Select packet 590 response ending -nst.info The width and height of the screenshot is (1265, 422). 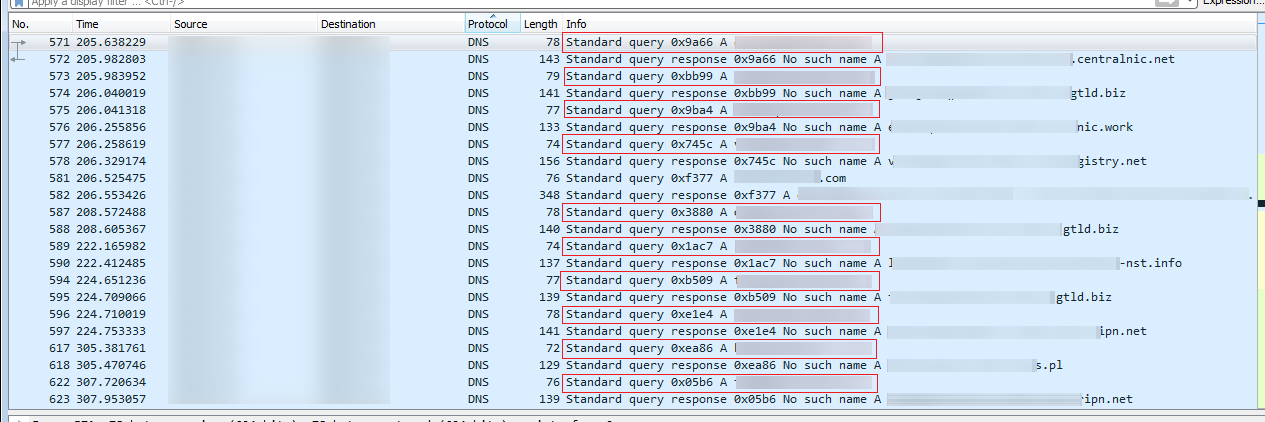pos(700,263)
